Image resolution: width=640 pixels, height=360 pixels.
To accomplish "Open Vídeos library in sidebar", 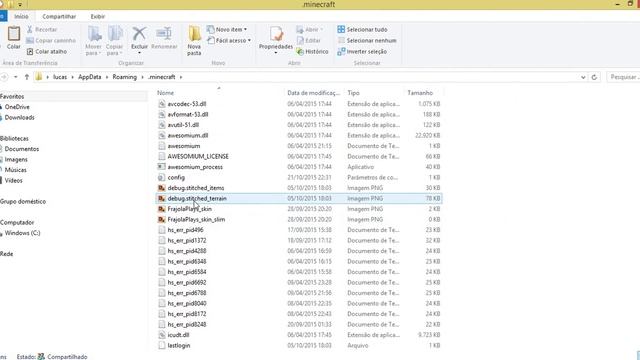I will 13,180.
